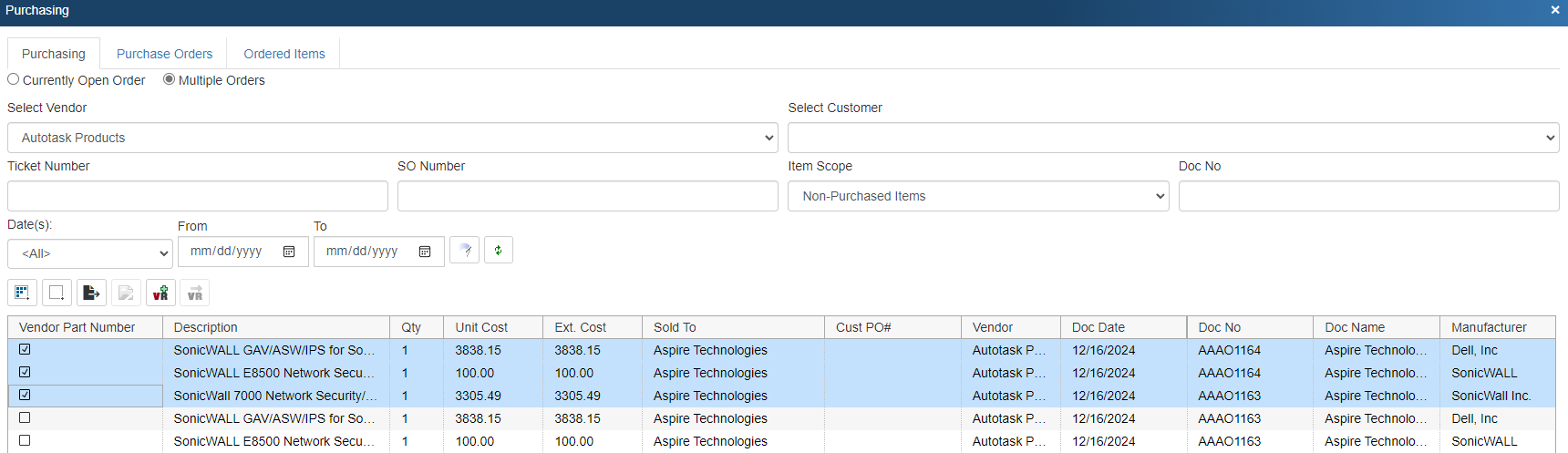This screenshot has width=1568, height=453.
Task: Click the select all rows icon
Action: coord(22,293)
